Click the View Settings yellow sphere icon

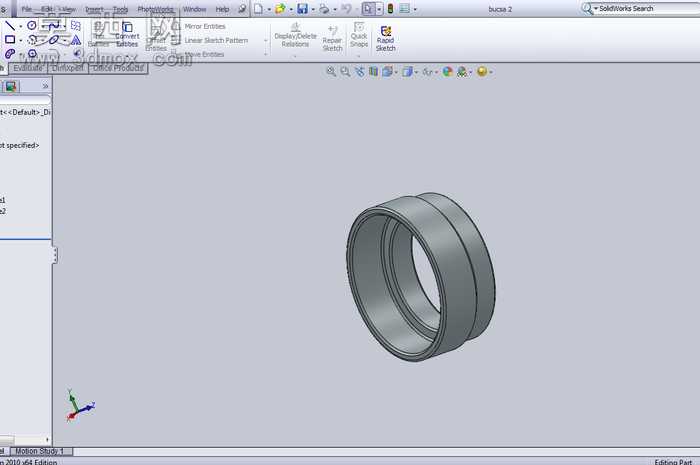pos(482,71)
